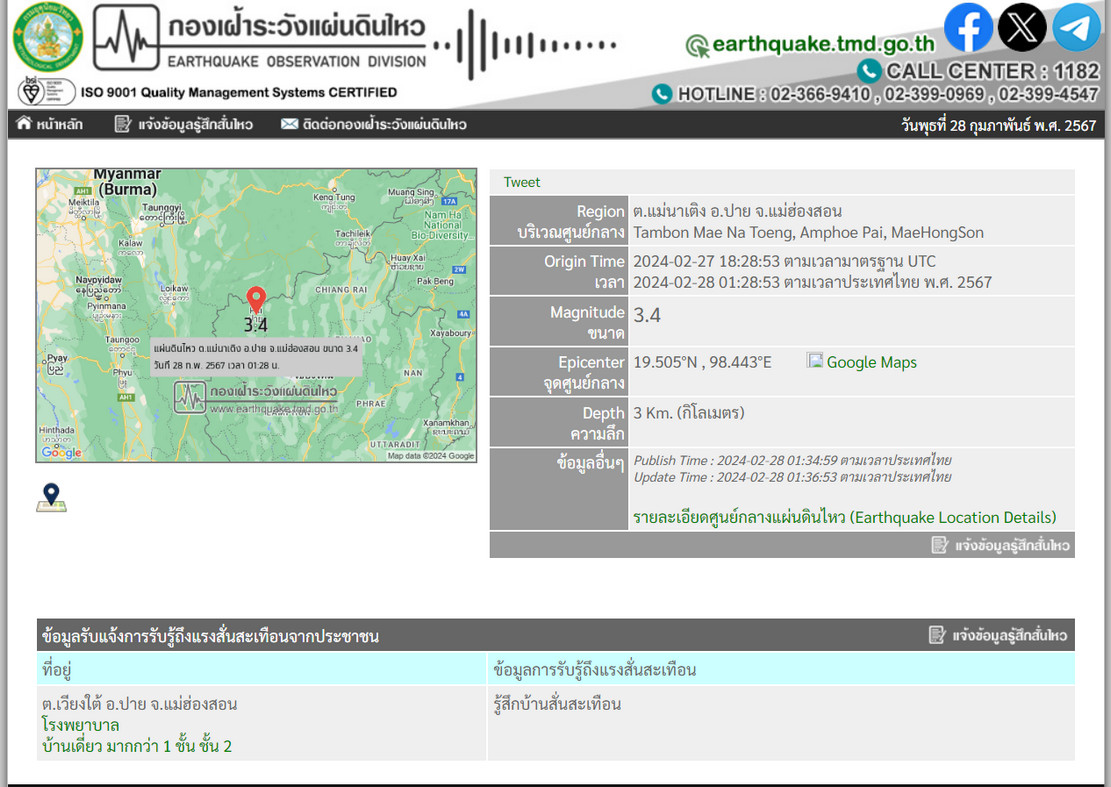Viewport: 1111px width, 787px height.
Task: Open the Telegram channel icon
Action: pos(1077,28)
